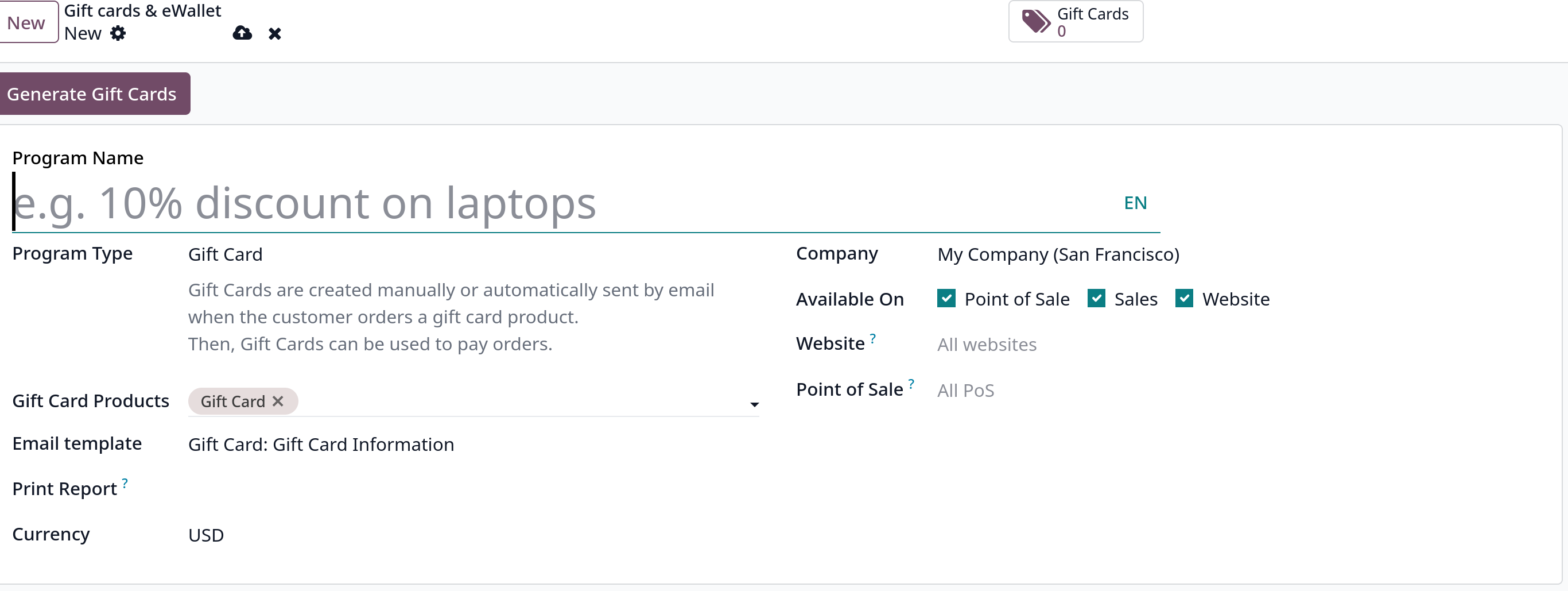Viewport: 1568px width, 591px height.
Task: Expand the Gift Card Products dropdown arrow
Action: [x=754, y=404]
